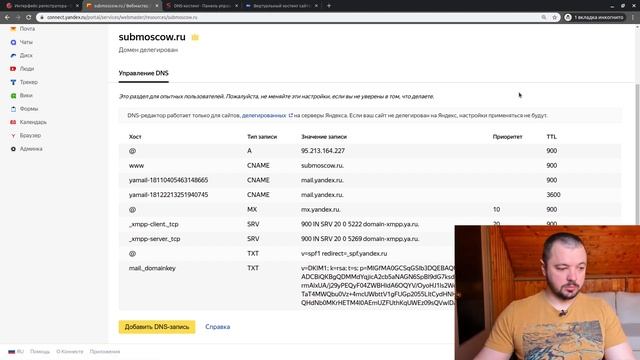
Task: Click the TTL value 3600
Action: pyautogui.click(x=553, y=195)
